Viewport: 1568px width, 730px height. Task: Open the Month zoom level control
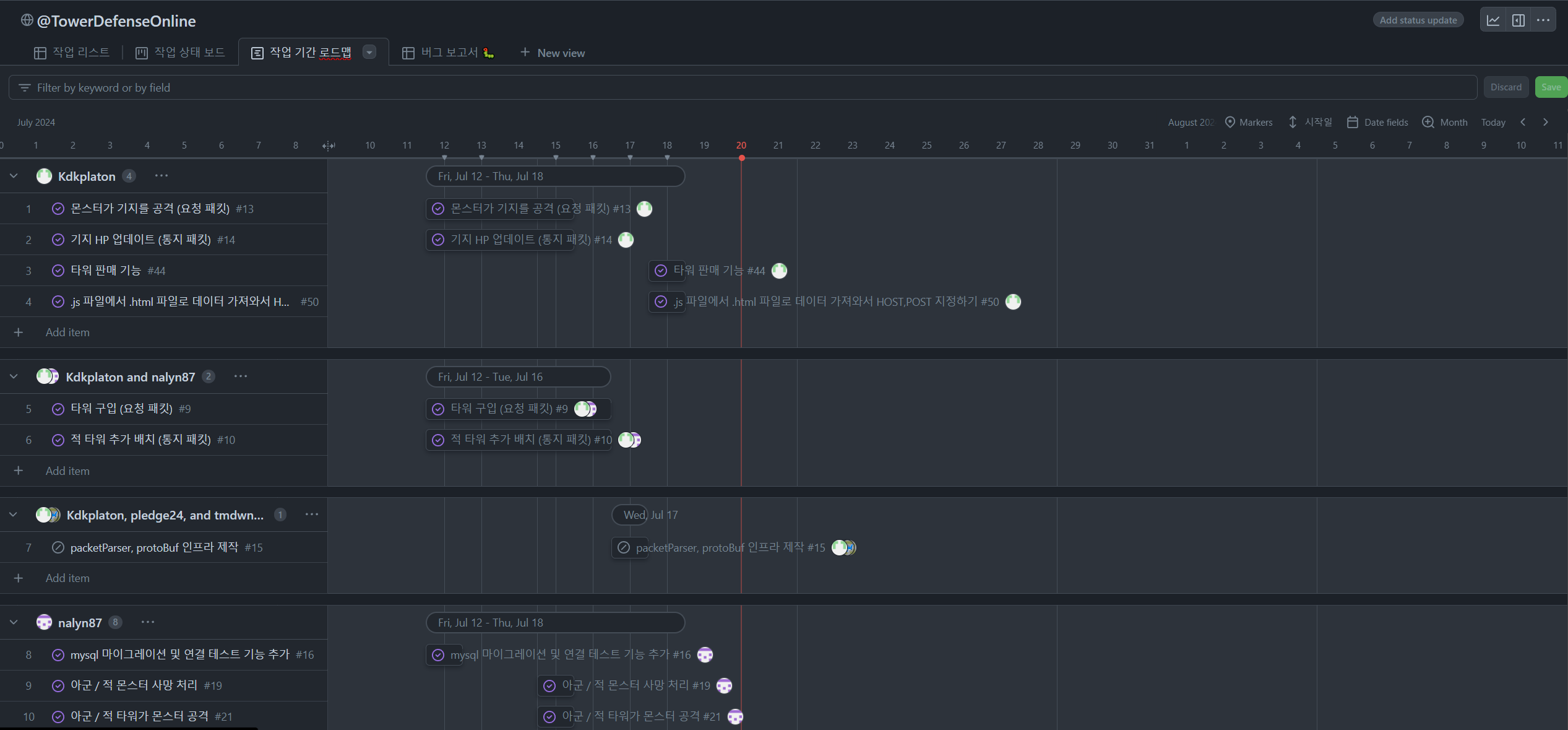click(x=1444, y=122)
